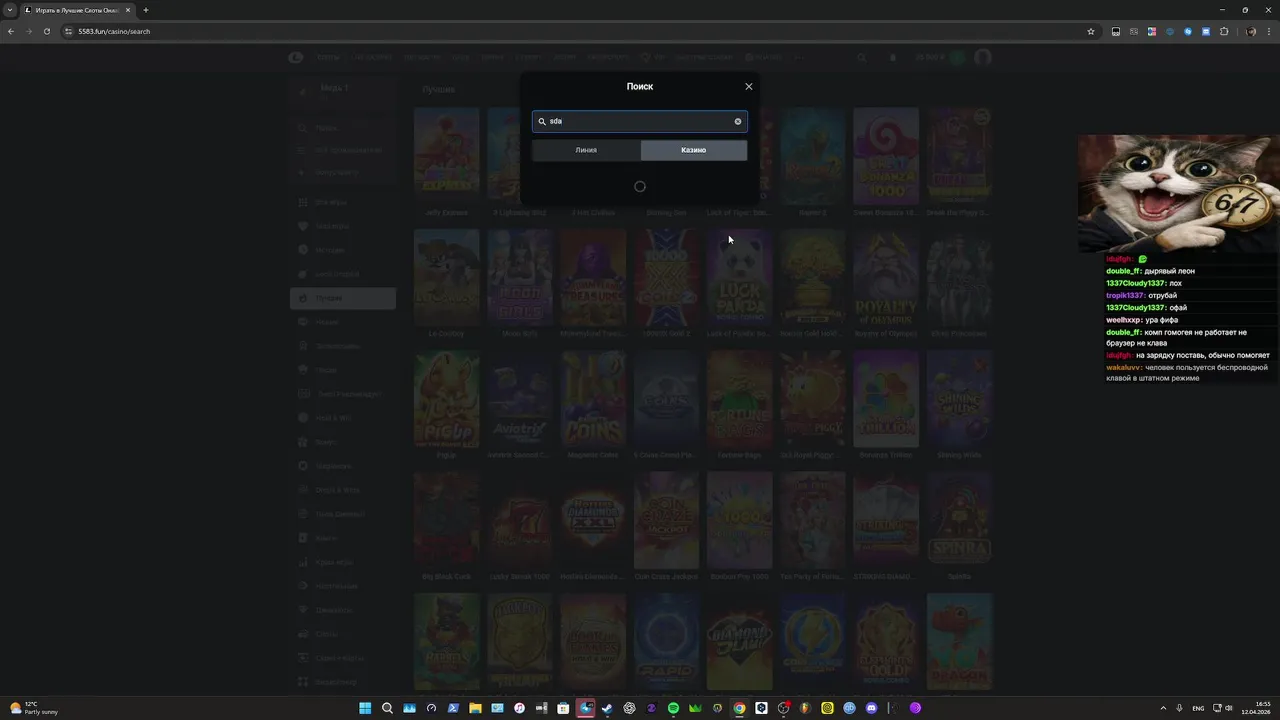Open File Explorer from the taskbar
The width and height of the screenshot is (1280, 720).
(475, 708)
